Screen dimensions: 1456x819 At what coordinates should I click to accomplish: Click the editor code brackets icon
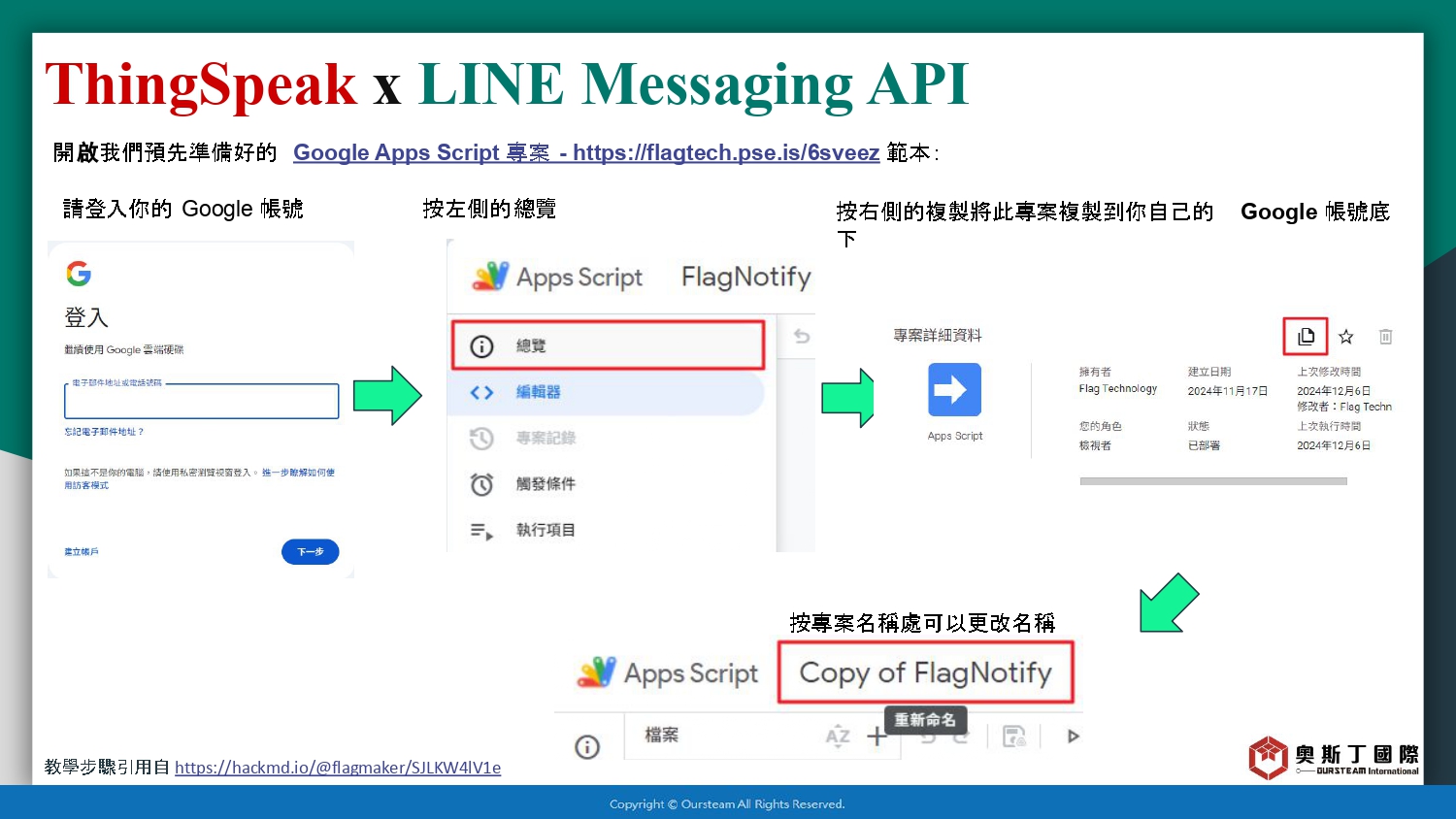[481, 393]
